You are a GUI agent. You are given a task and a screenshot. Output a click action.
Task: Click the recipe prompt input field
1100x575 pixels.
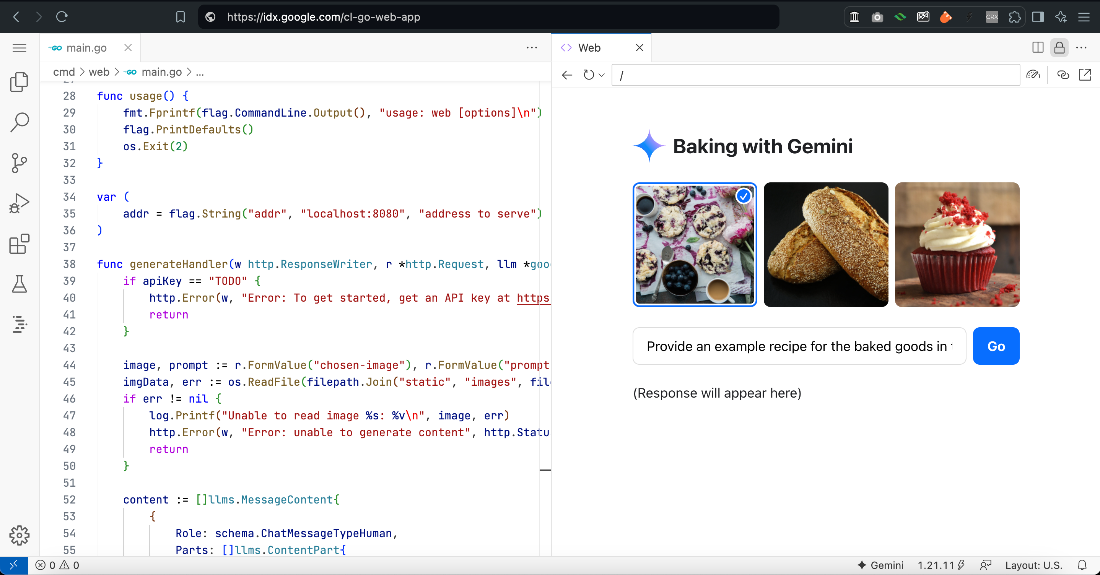[x=799, y=346]
